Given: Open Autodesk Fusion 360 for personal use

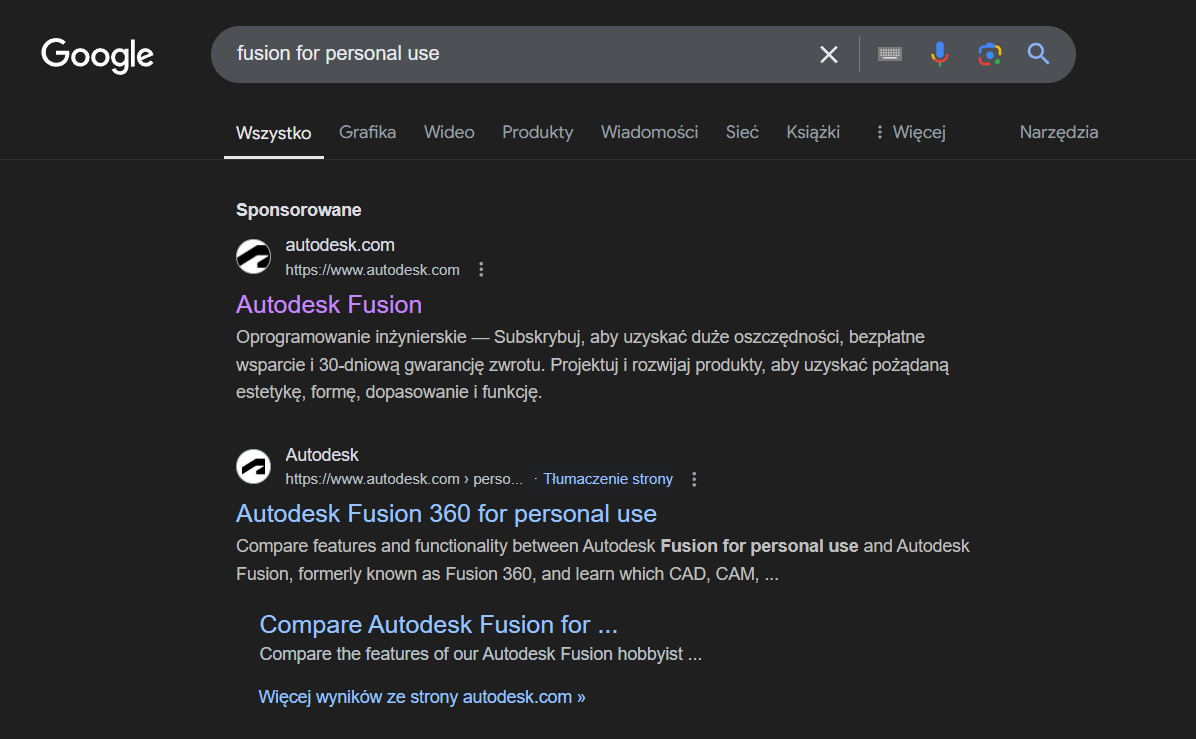Looking at the screenshot, I should point(446,513).
